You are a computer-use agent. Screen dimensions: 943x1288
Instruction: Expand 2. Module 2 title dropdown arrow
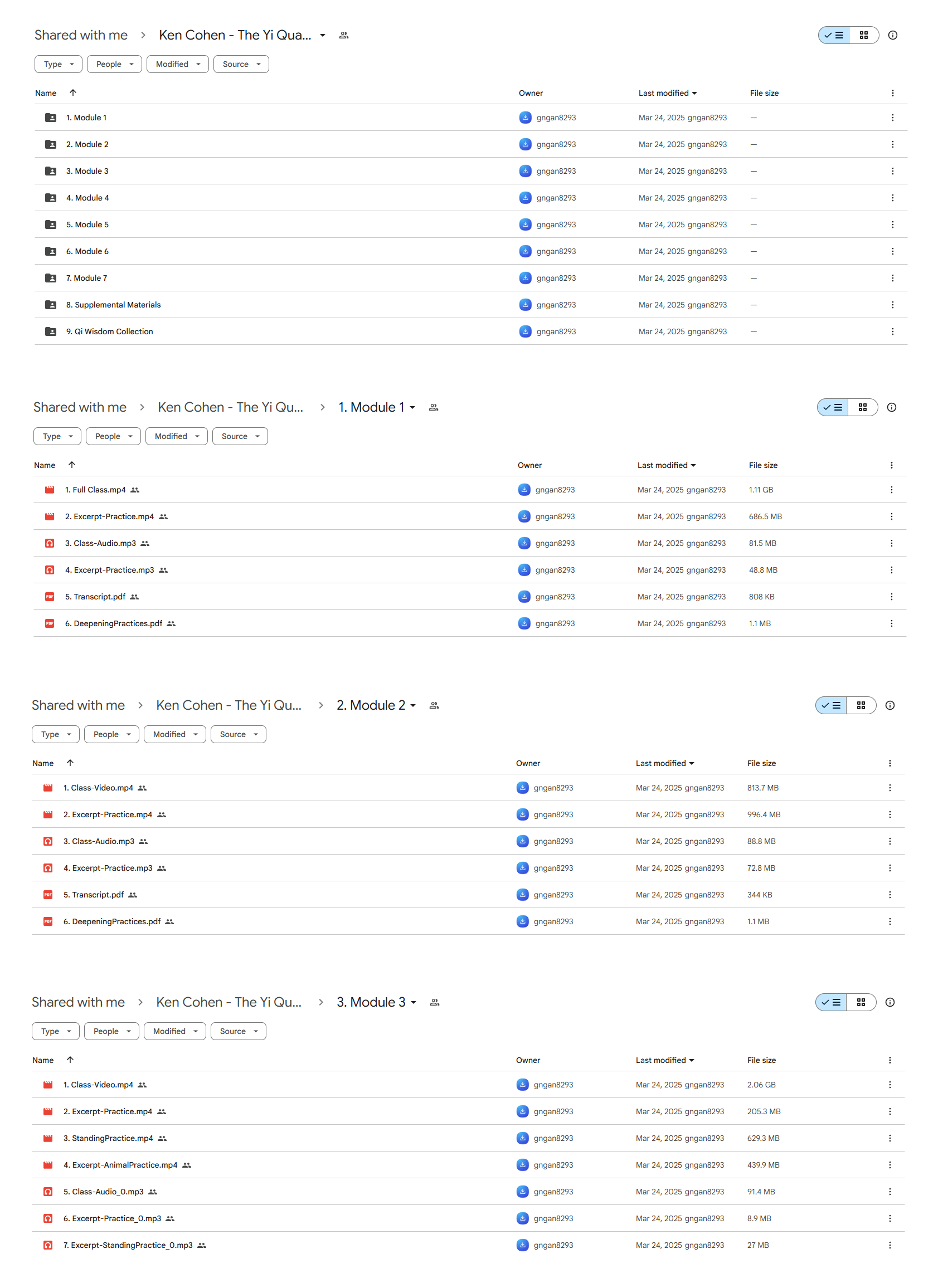point(414,706)
